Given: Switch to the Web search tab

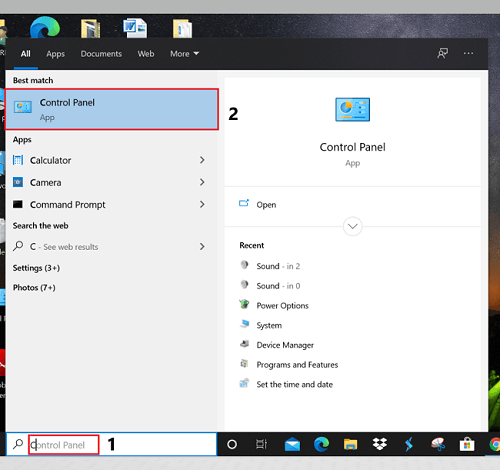Looking at the screenshot, I should (146, 54).
